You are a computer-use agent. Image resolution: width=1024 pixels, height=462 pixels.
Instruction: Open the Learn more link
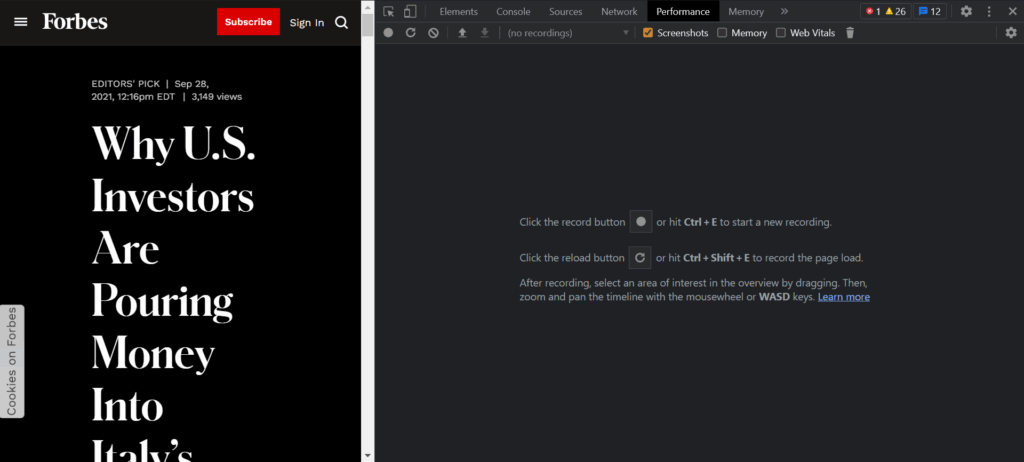click(844, 297)
